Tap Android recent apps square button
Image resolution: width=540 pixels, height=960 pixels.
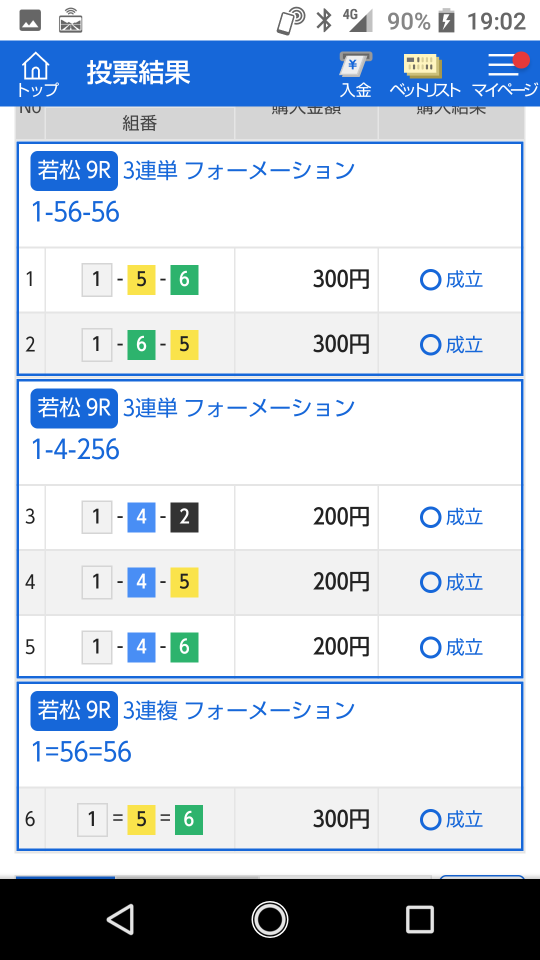coord(420,919)
